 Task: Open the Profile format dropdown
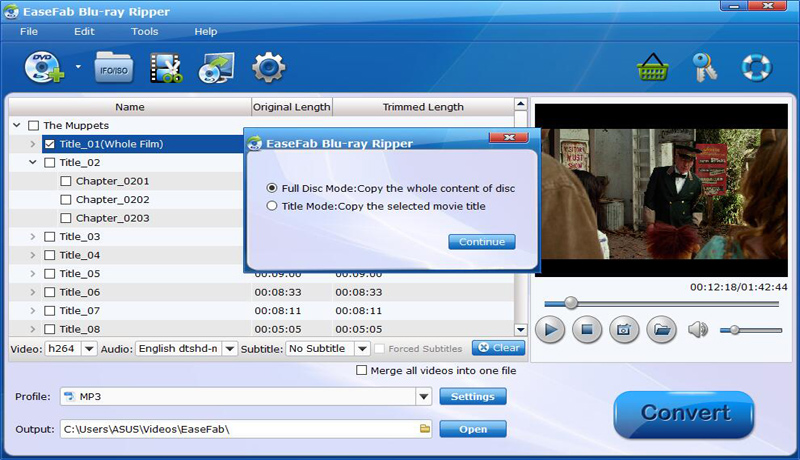pyautogui.click(x=423, y=396)
